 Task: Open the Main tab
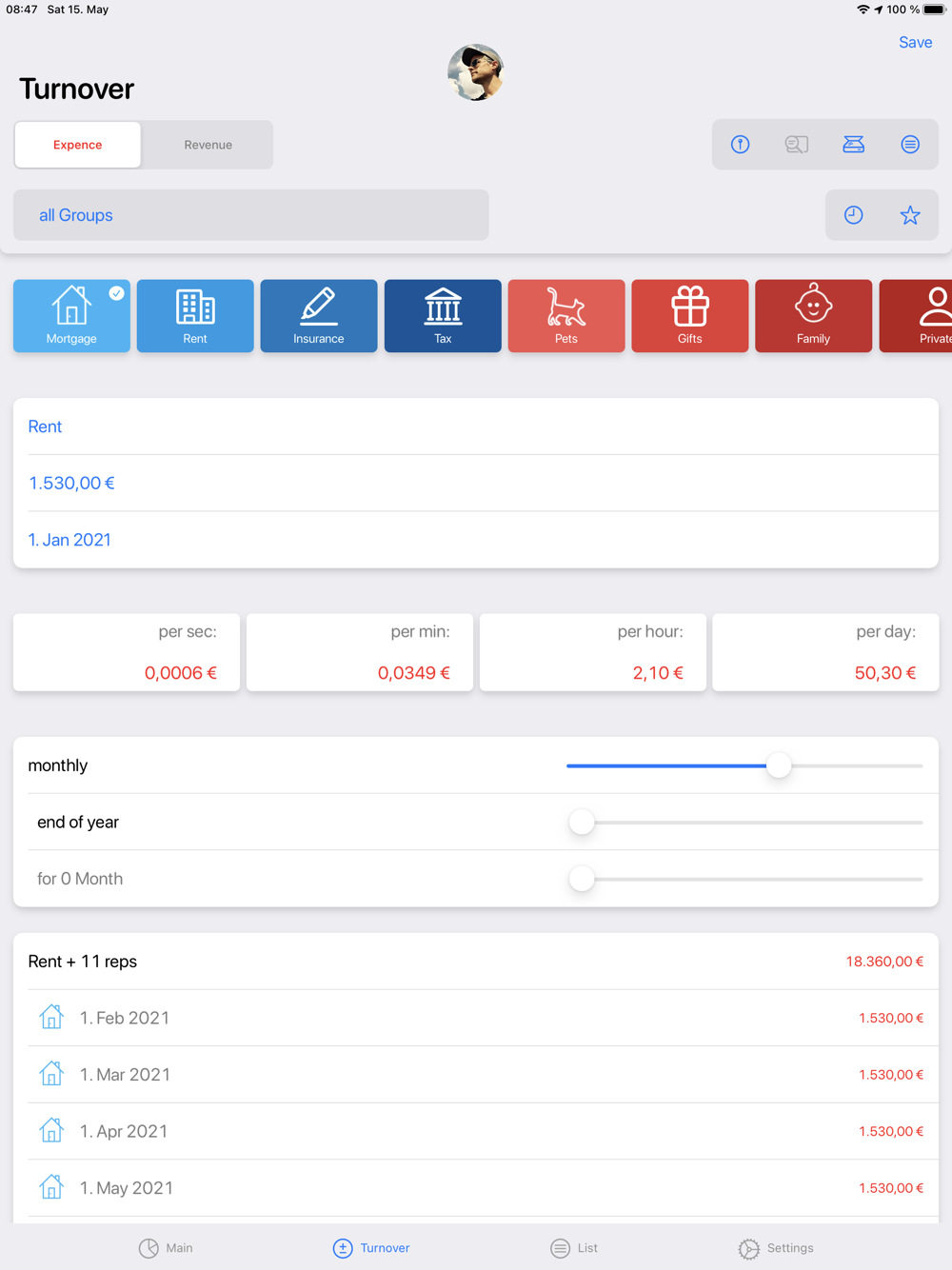(167, 1248)
